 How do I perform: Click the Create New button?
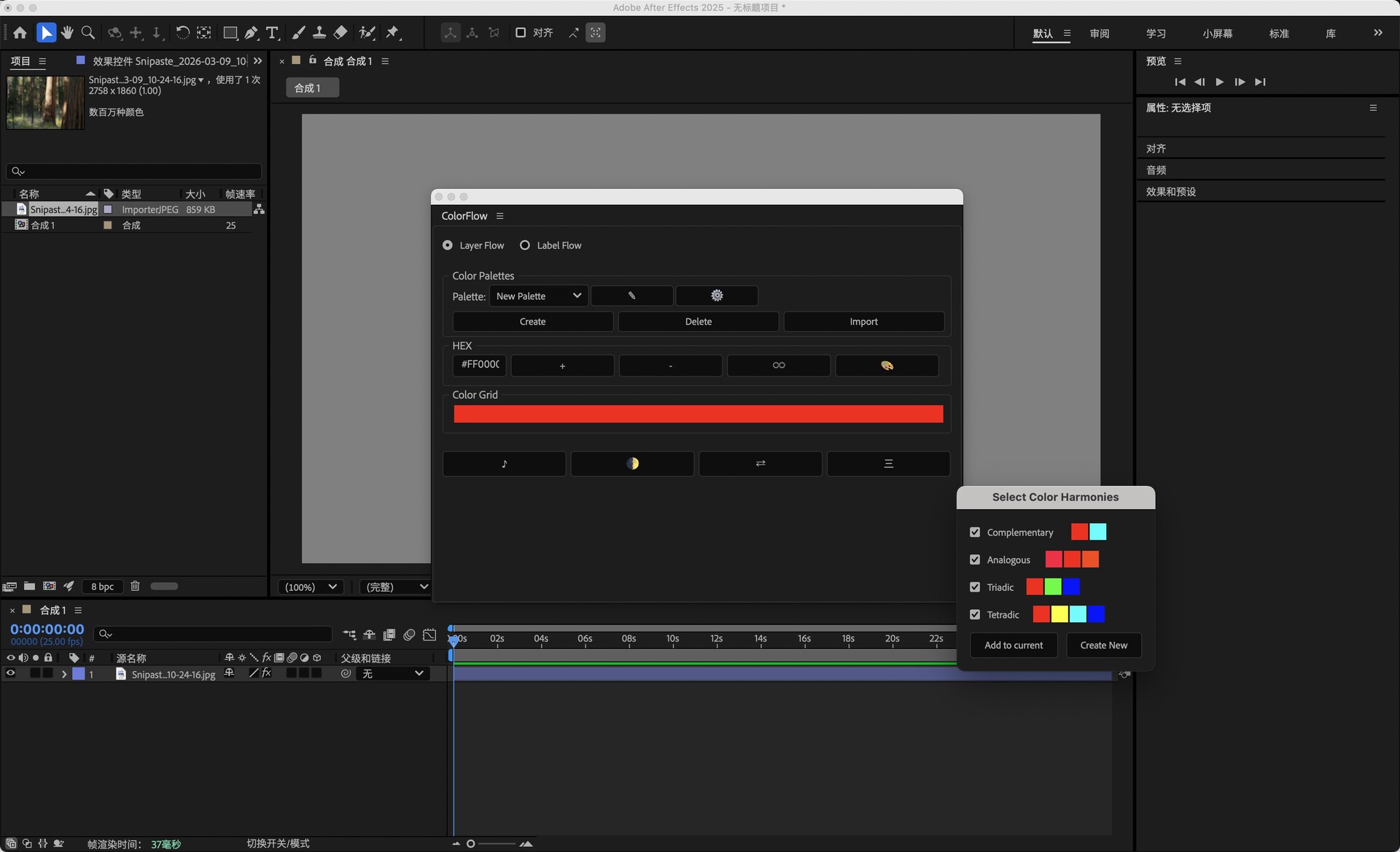[x=1103, y=645]
